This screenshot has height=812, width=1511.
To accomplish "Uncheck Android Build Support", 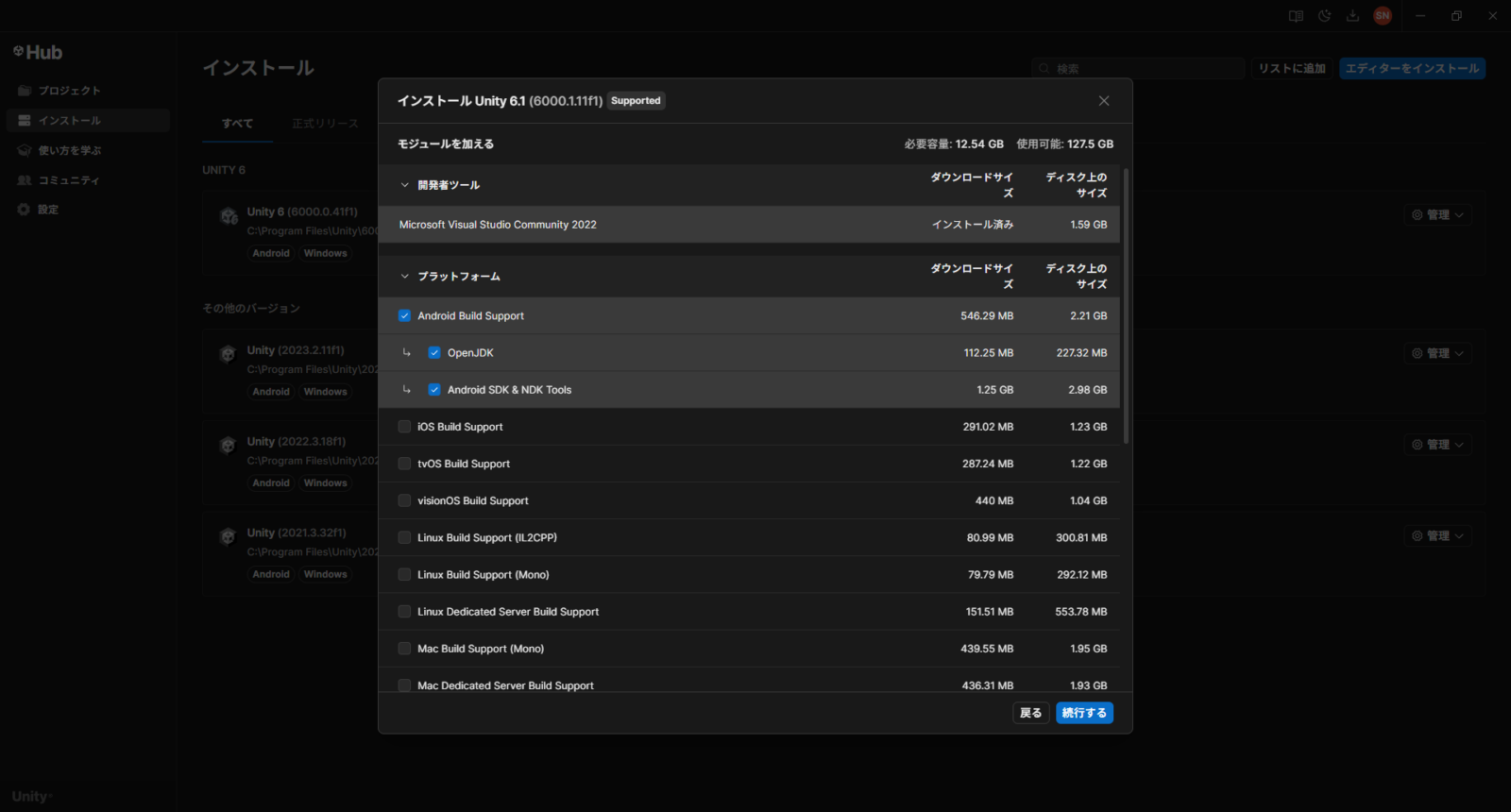I will click(x=404, y=316).
